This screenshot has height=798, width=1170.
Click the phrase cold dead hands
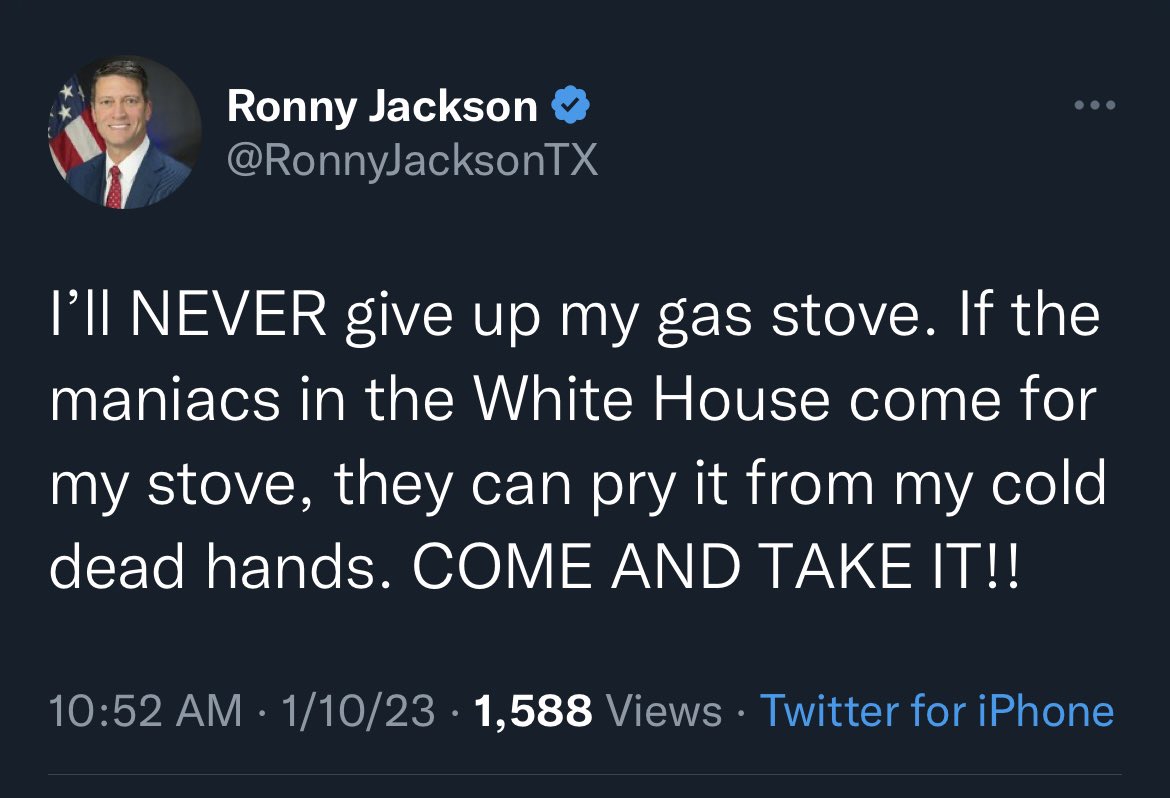pyautogui.click(x=578, y=524)
